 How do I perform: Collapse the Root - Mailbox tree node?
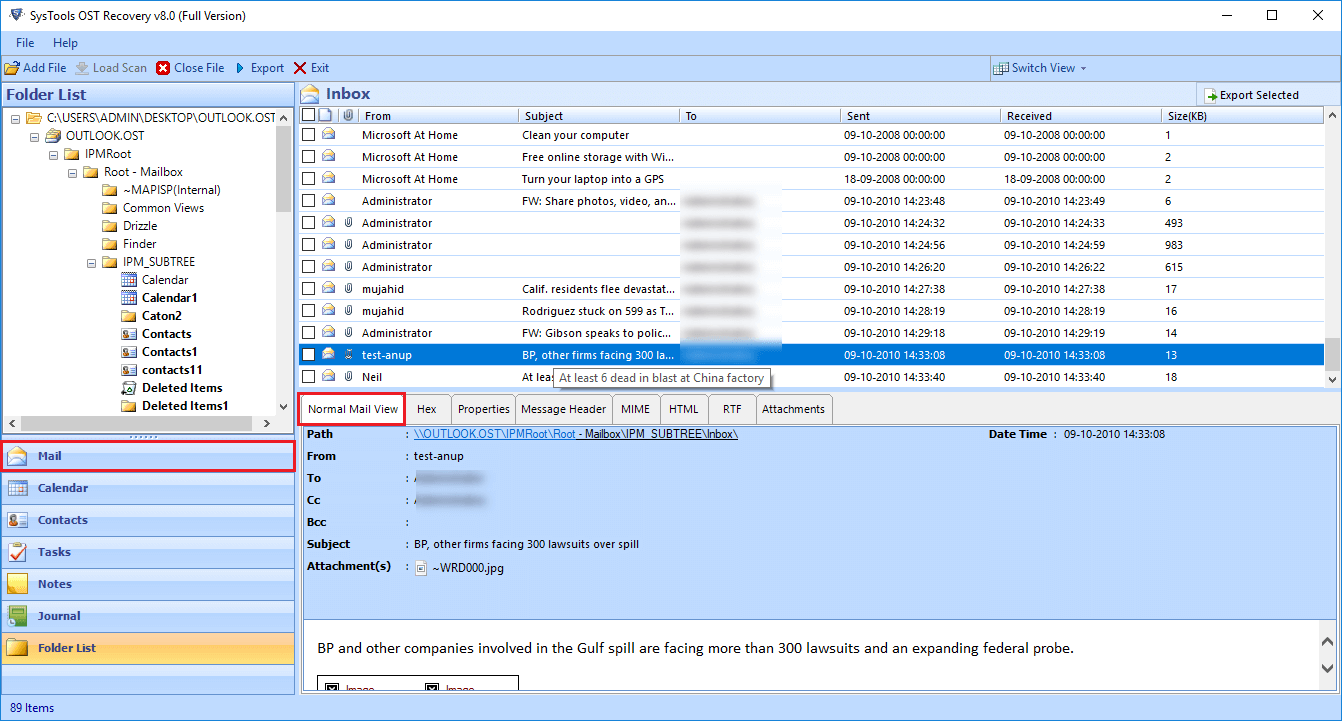point(71,172)
